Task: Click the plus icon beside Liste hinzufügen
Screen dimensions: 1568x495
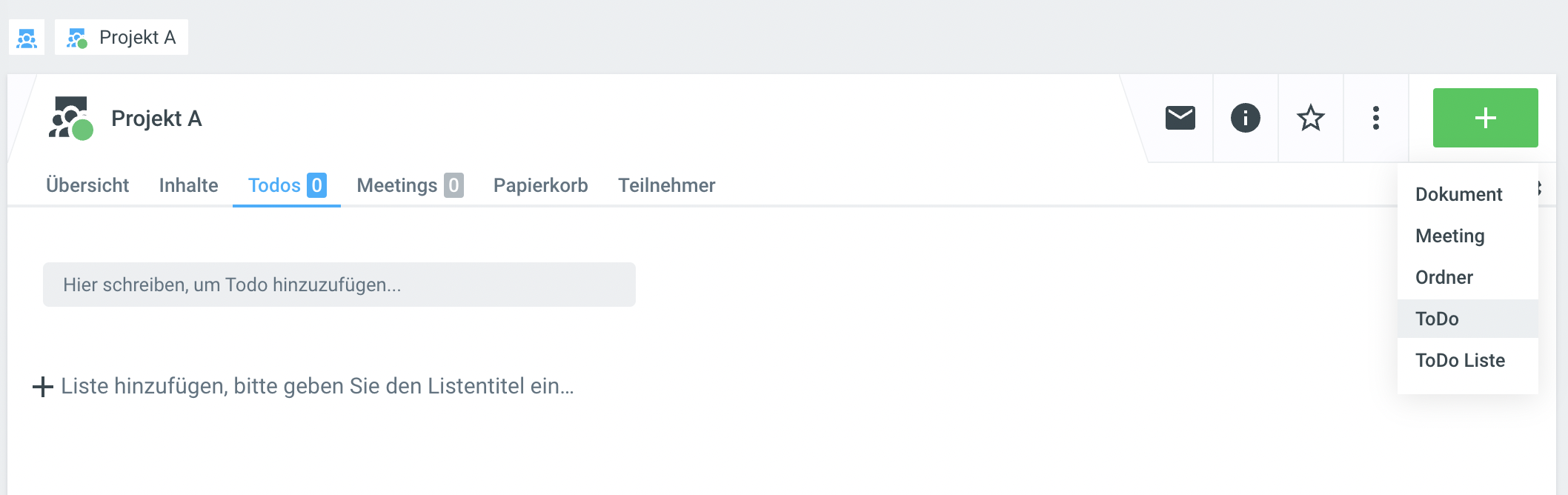Action: pyautogui.click(x=43, y=386)
